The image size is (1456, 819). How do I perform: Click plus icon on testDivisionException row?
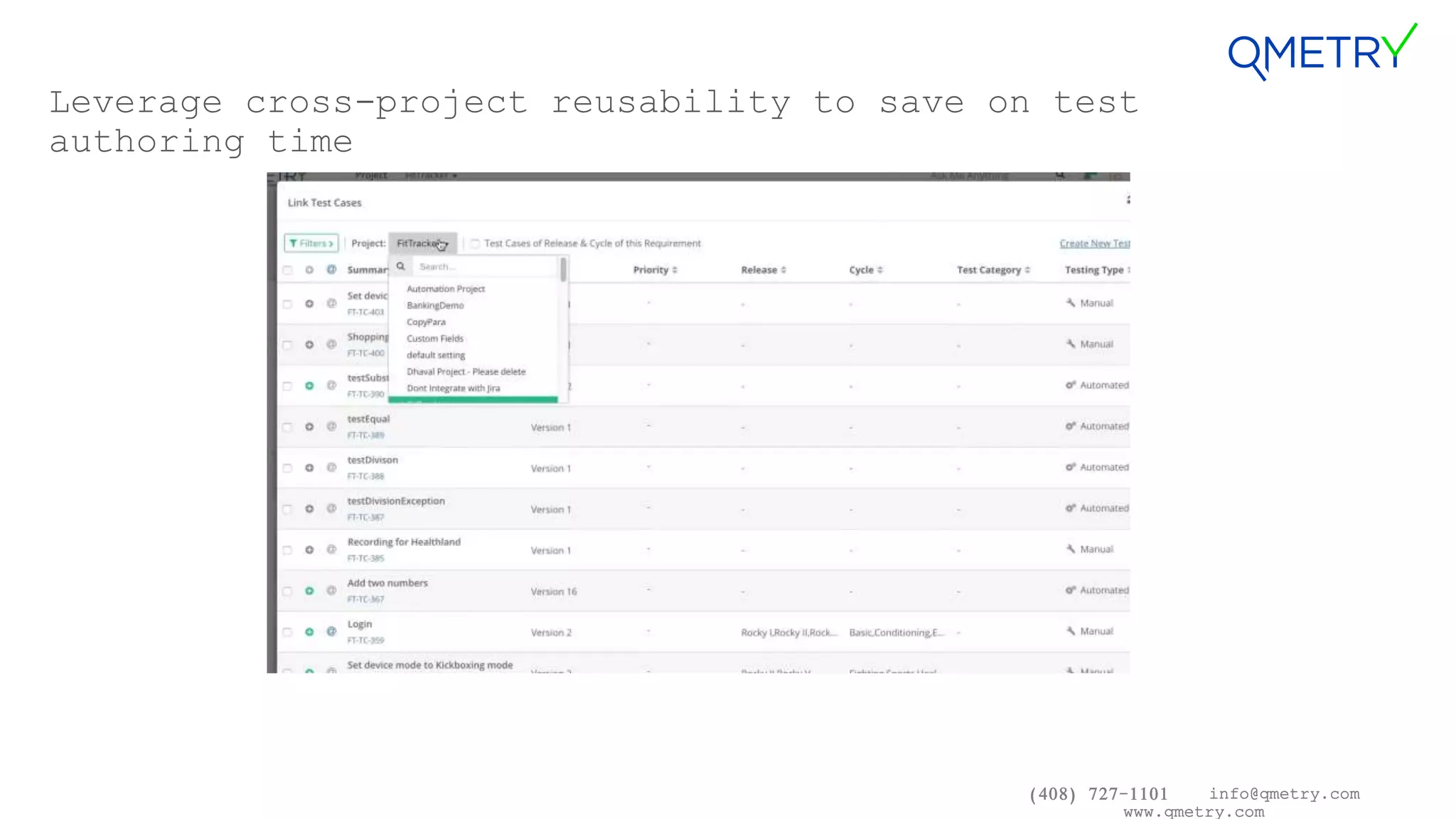point(309,509)
